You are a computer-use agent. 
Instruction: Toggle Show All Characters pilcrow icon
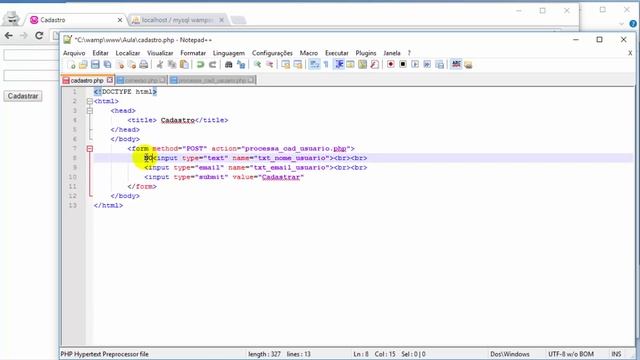click(x=326, y=64)
